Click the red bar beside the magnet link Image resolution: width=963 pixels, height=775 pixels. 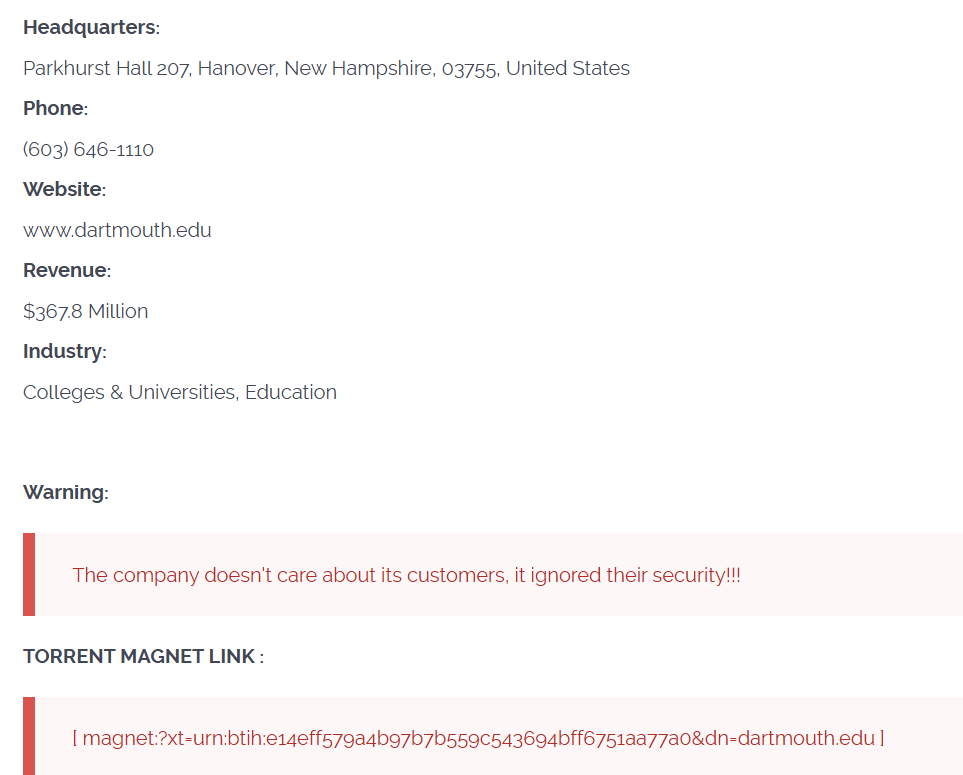pos(29,737)
